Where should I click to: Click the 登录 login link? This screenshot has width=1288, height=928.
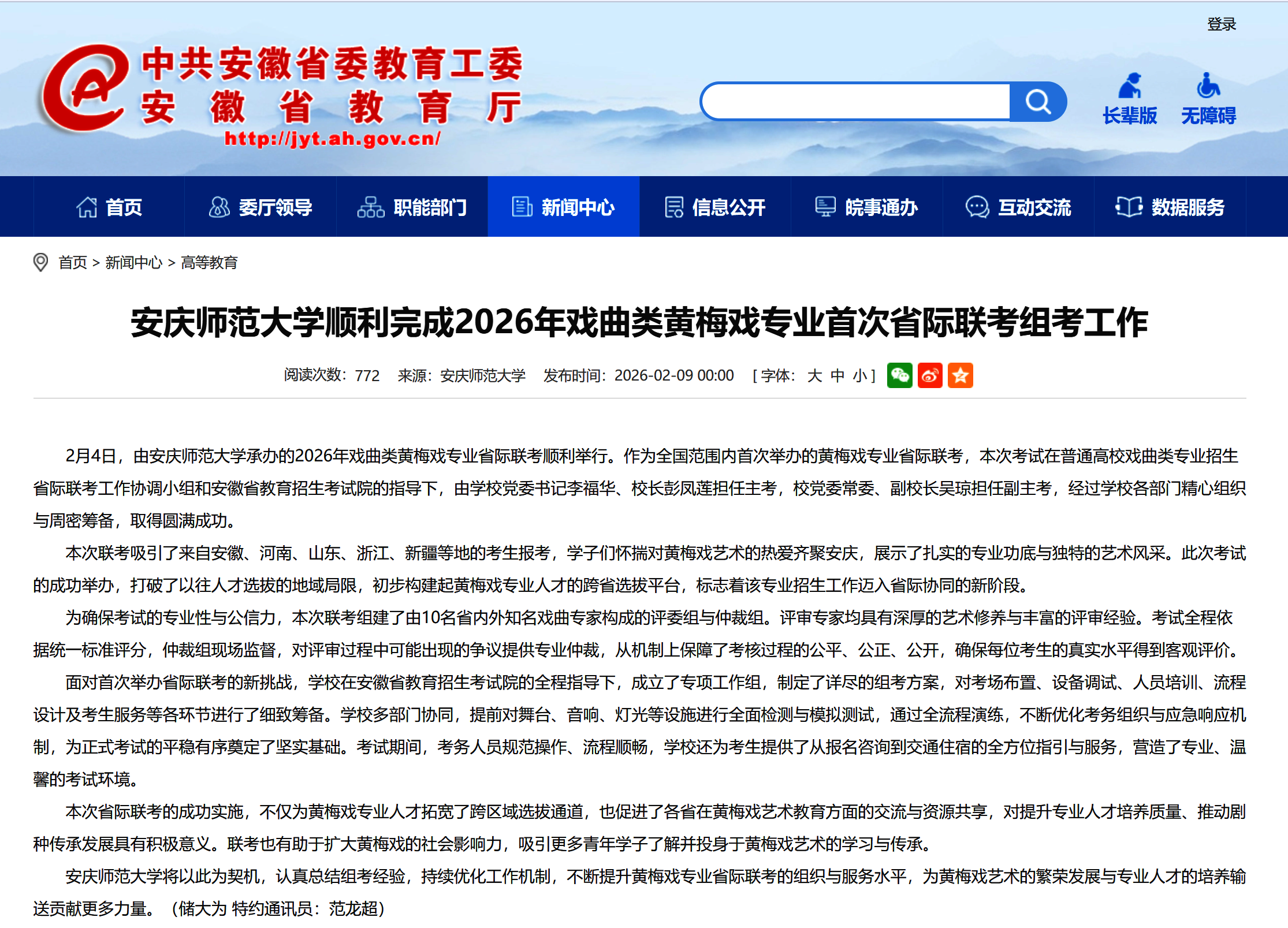tap(1221, 24)
